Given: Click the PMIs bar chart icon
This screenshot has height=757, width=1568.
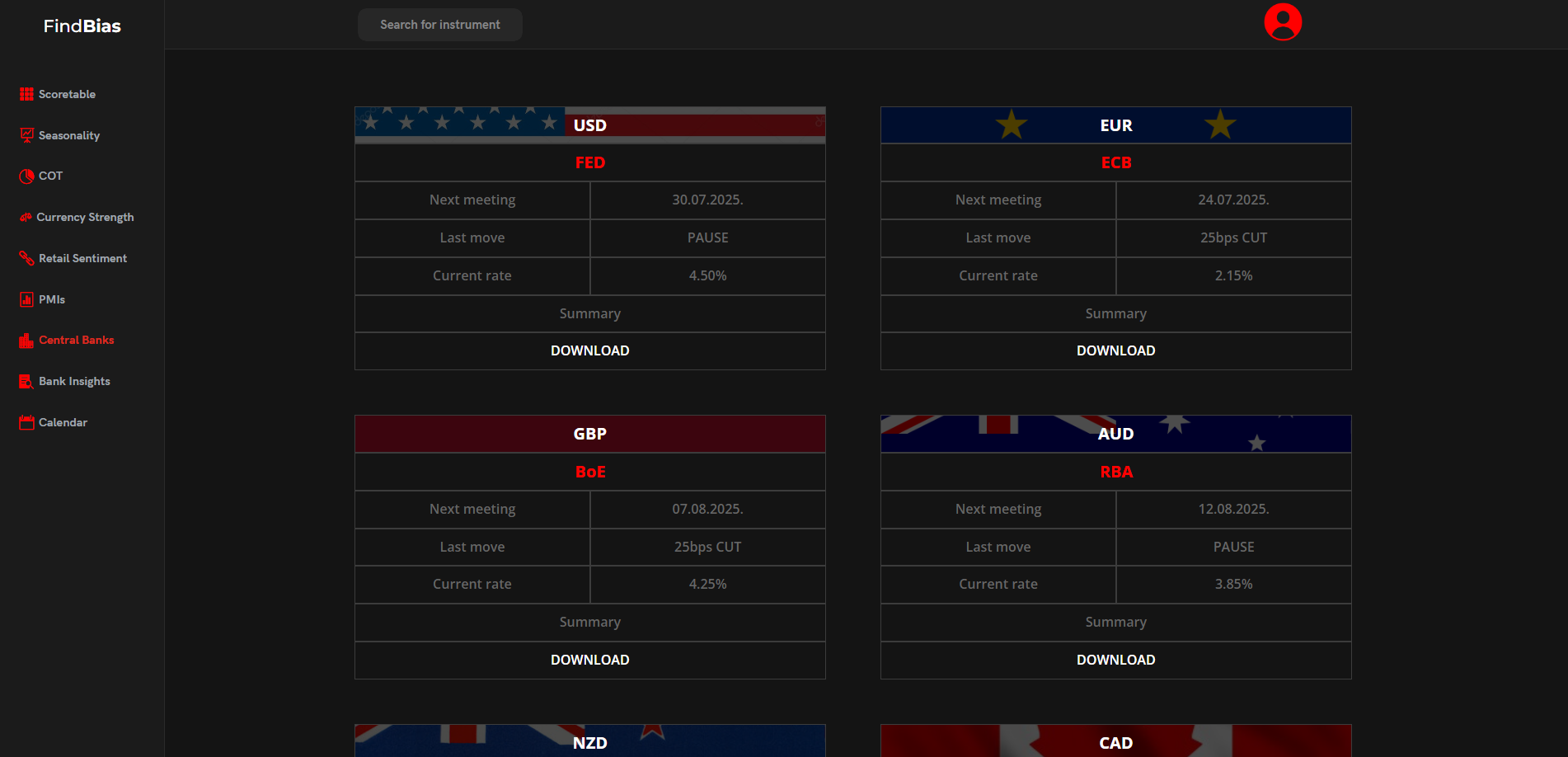Looking at the screenshot, I should tap(26, 299).
